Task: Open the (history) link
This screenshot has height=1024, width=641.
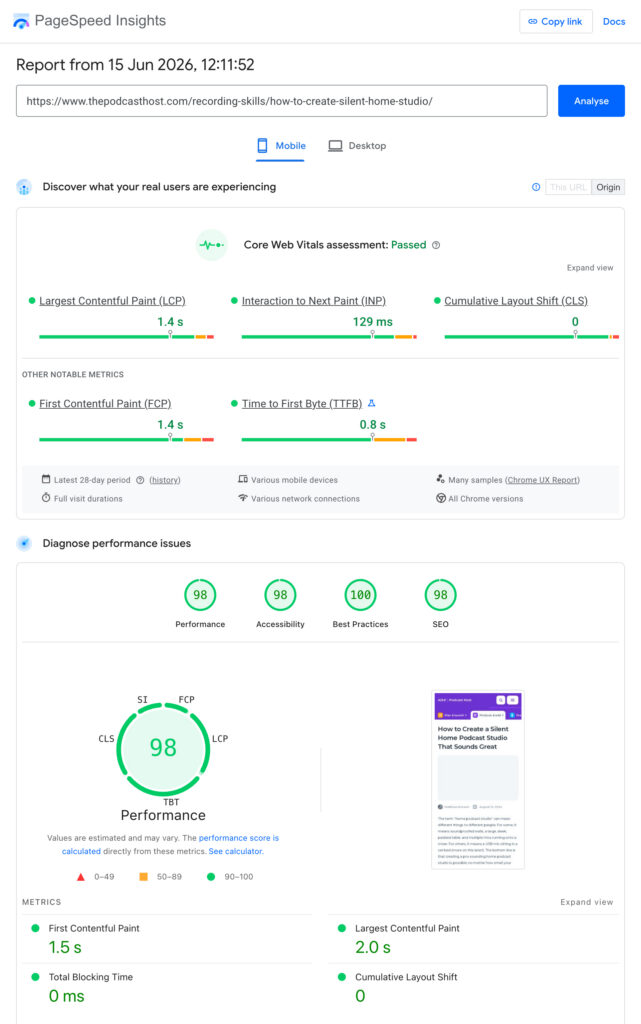Action: 164,480
